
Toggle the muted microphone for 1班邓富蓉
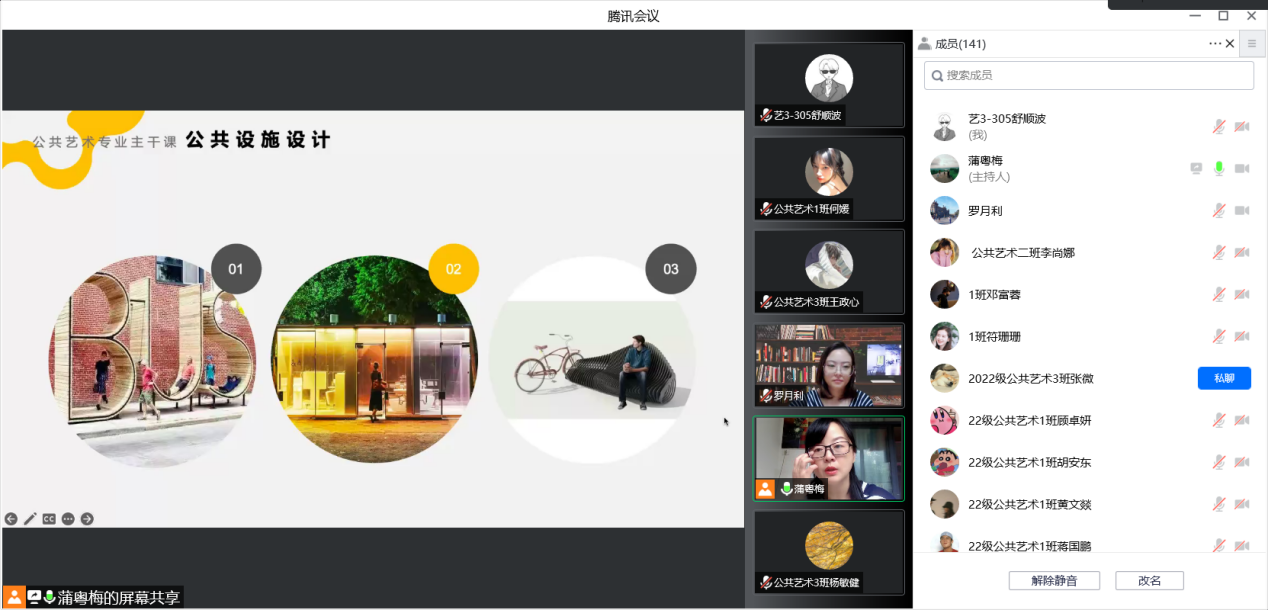1219,294
